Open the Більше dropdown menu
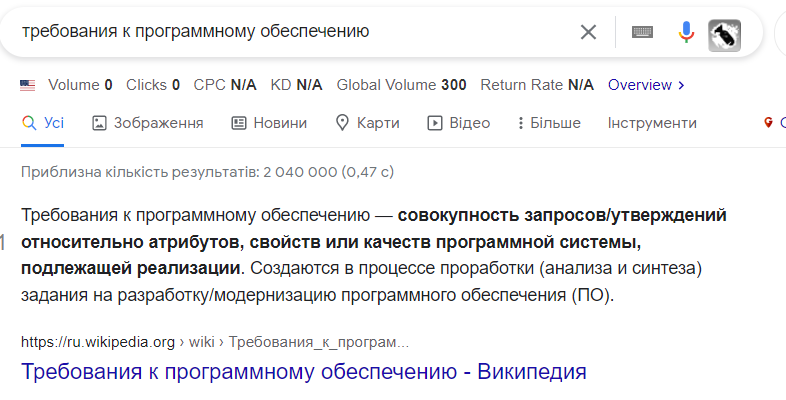Viewport: 786px width, 400px height. pyautogui.click(x=549, y=123)
